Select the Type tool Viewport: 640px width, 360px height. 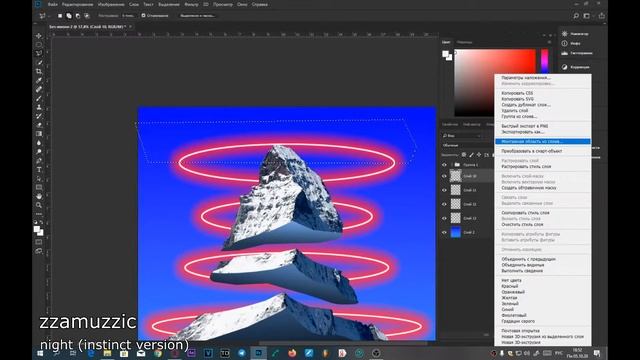click(39, 170)
